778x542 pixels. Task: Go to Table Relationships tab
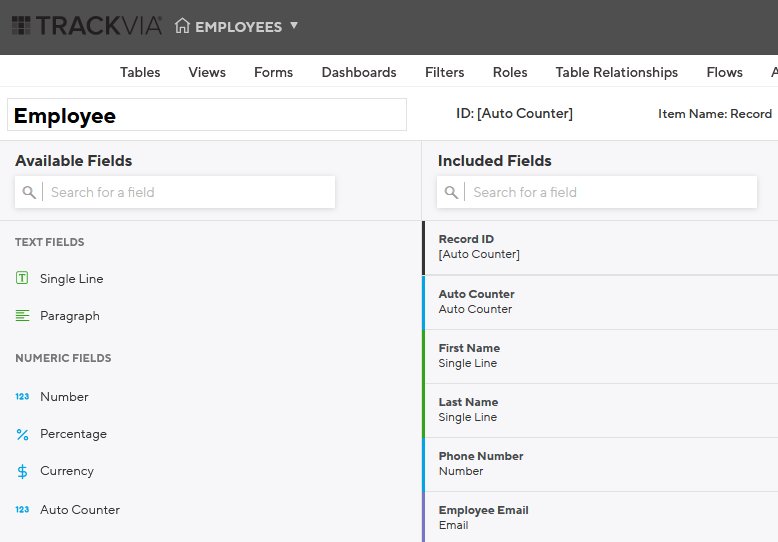[617, 72]
